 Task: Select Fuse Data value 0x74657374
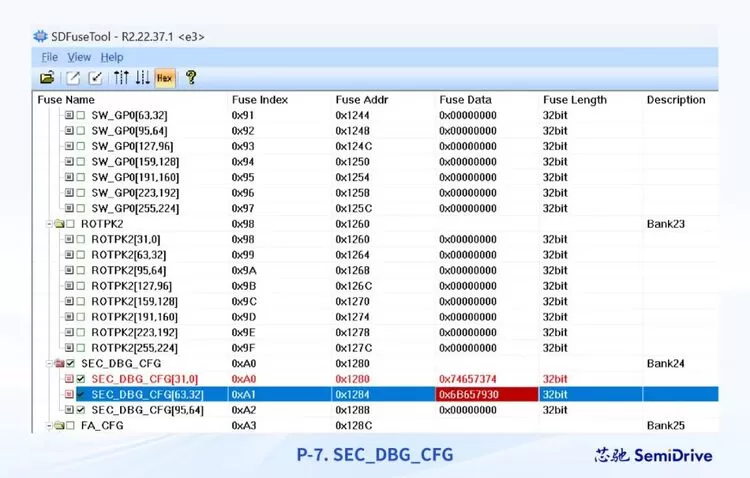click(467, 380)
